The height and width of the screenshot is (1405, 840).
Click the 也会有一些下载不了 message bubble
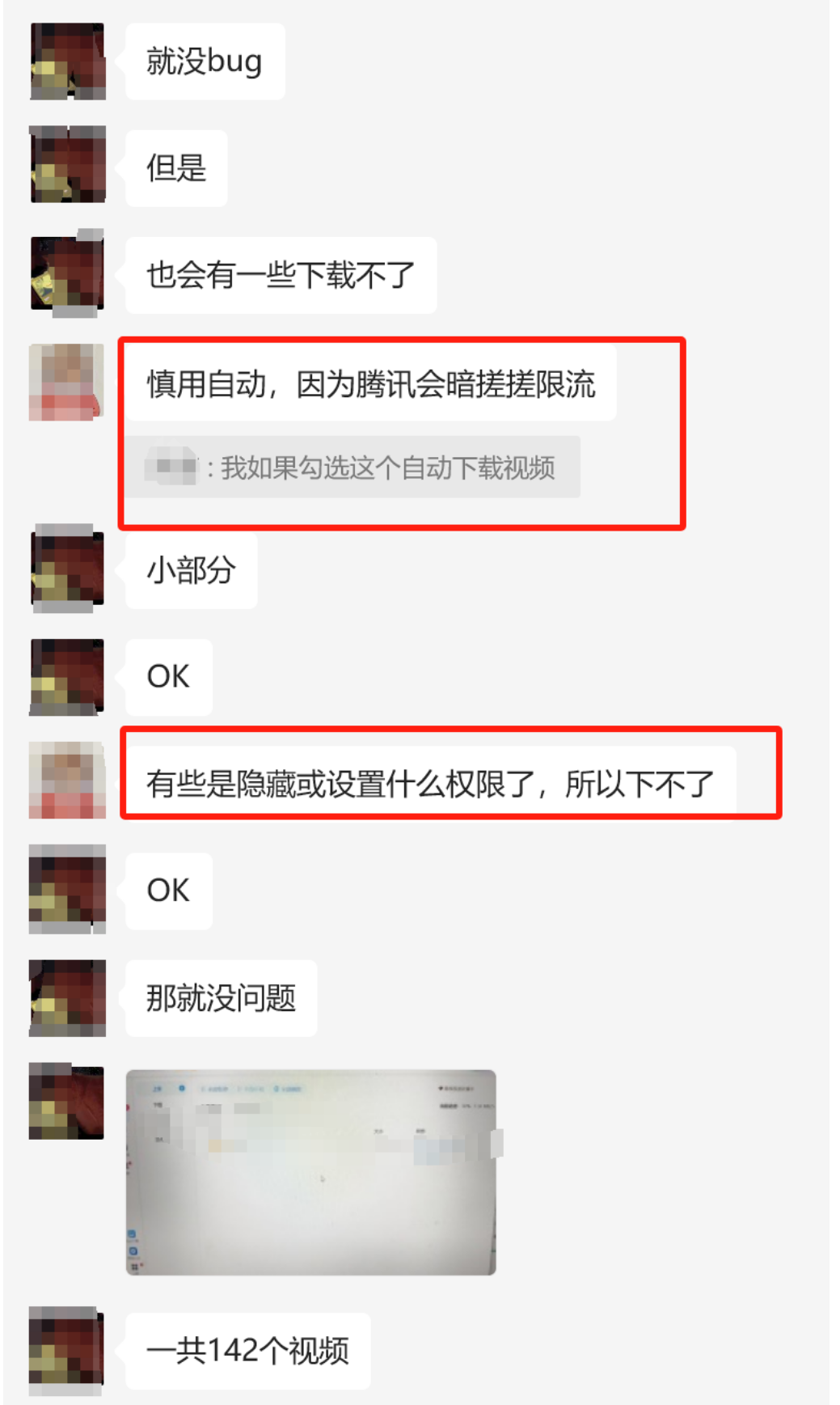(281, 275)
